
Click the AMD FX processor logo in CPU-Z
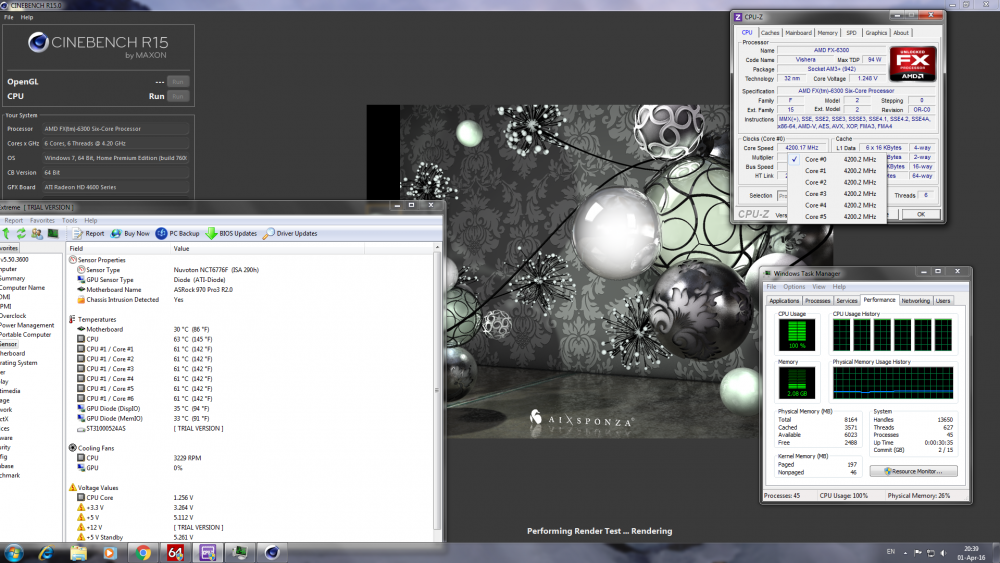coord(913,64)
